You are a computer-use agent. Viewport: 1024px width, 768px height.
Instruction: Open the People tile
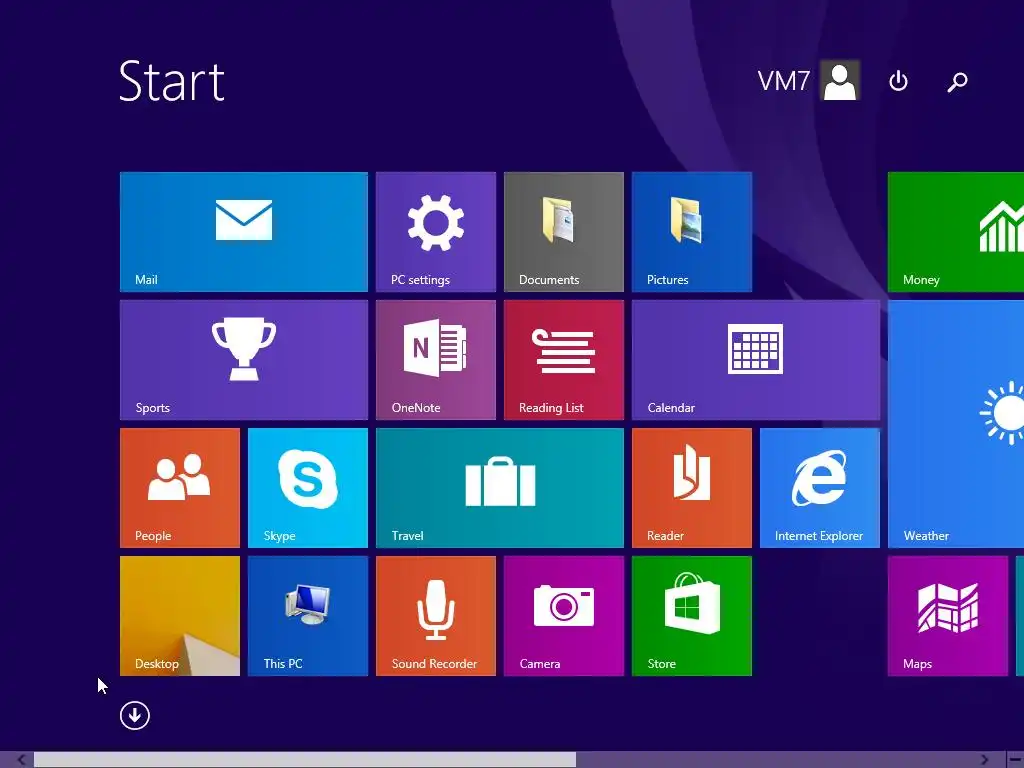(x=180, y=488)
